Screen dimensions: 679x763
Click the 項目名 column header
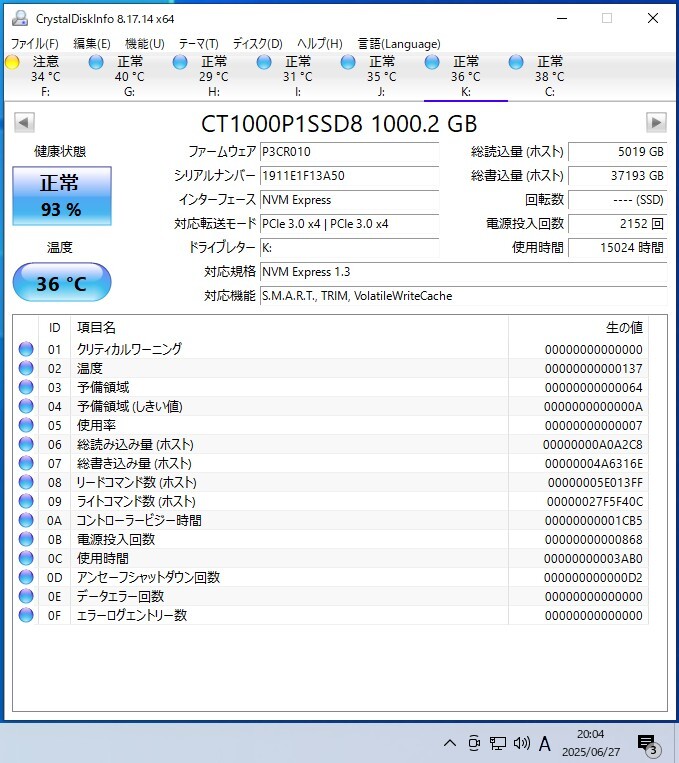290,327
